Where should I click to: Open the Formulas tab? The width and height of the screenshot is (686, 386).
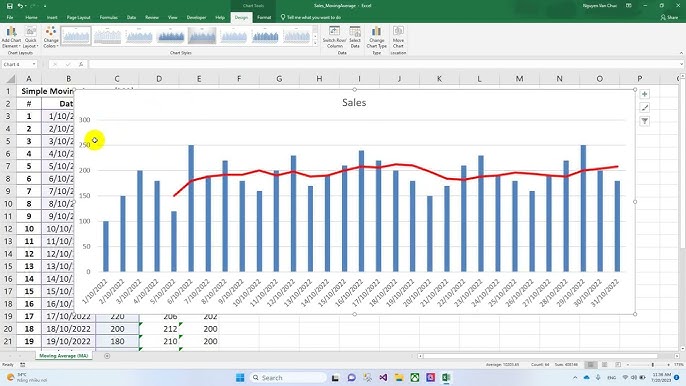(x=108, y=18)
